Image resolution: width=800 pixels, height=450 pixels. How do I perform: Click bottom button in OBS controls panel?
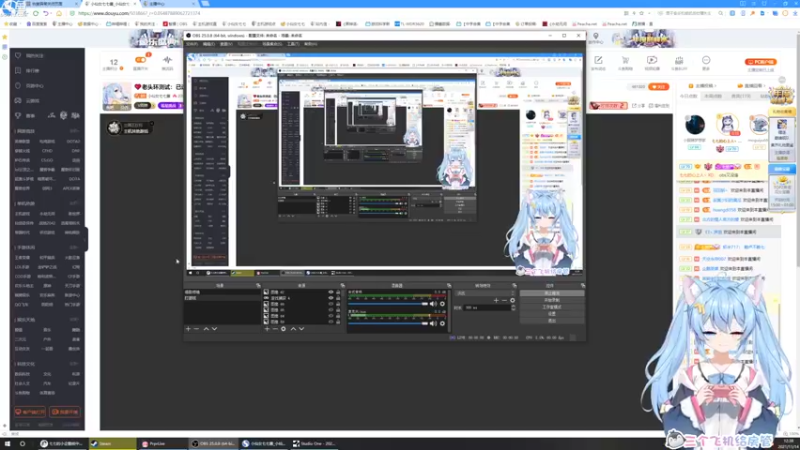tap(552, 320)
